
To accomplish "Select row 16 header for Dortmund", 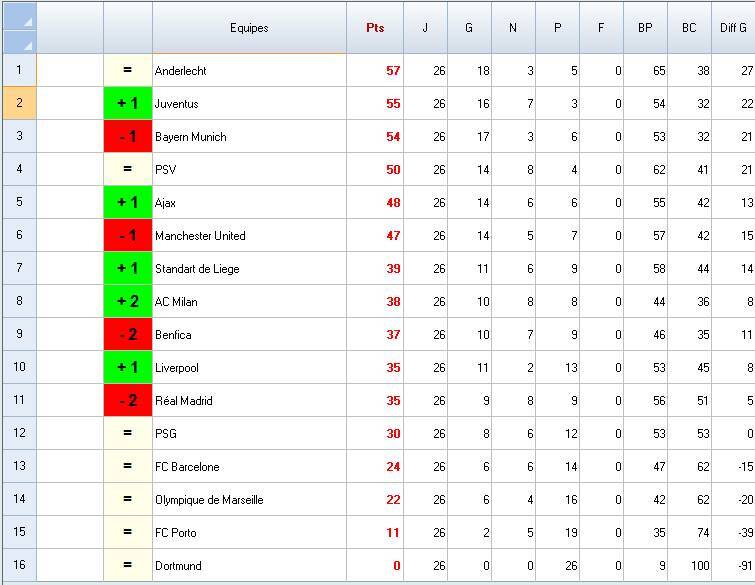I will pos(19,566).
